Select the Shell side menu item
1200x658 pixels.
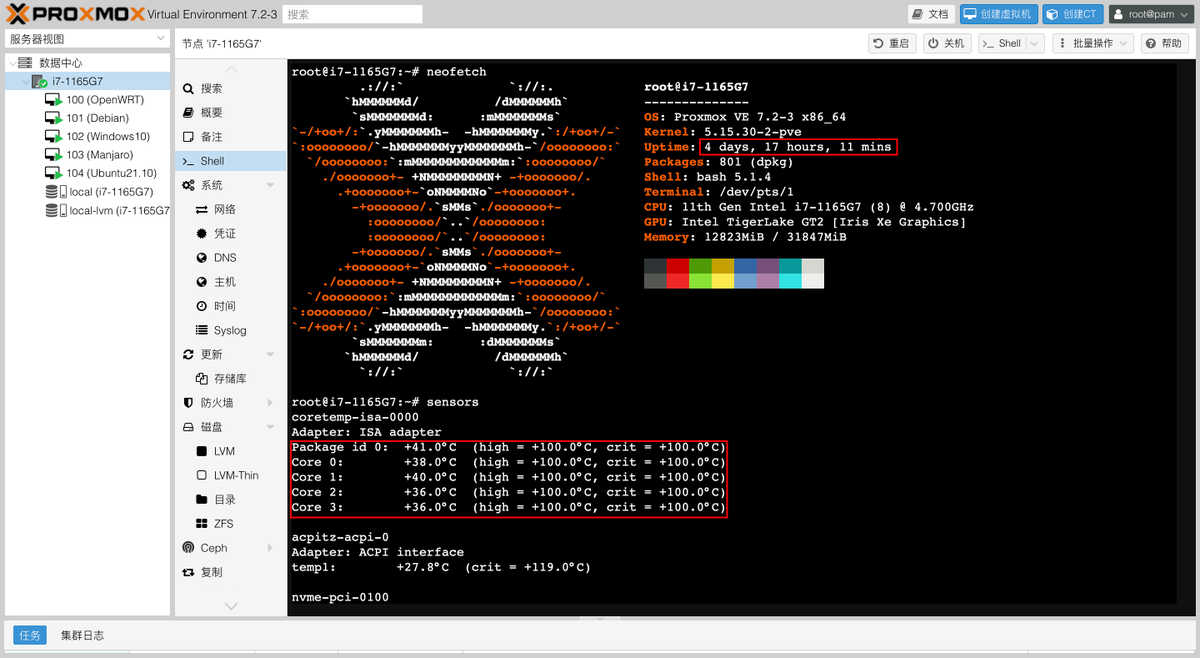[230, 160]
